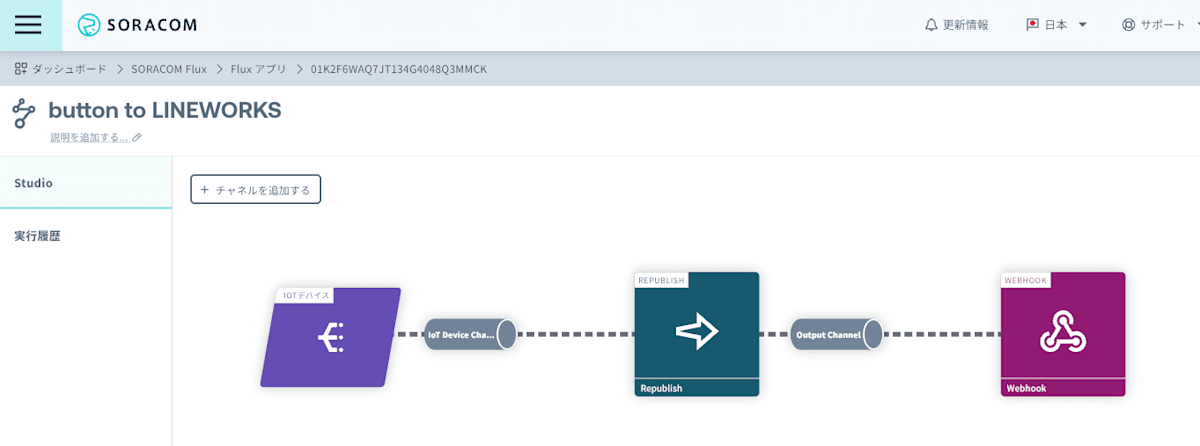Click 説明を追加する link

(x=89, y=137)
